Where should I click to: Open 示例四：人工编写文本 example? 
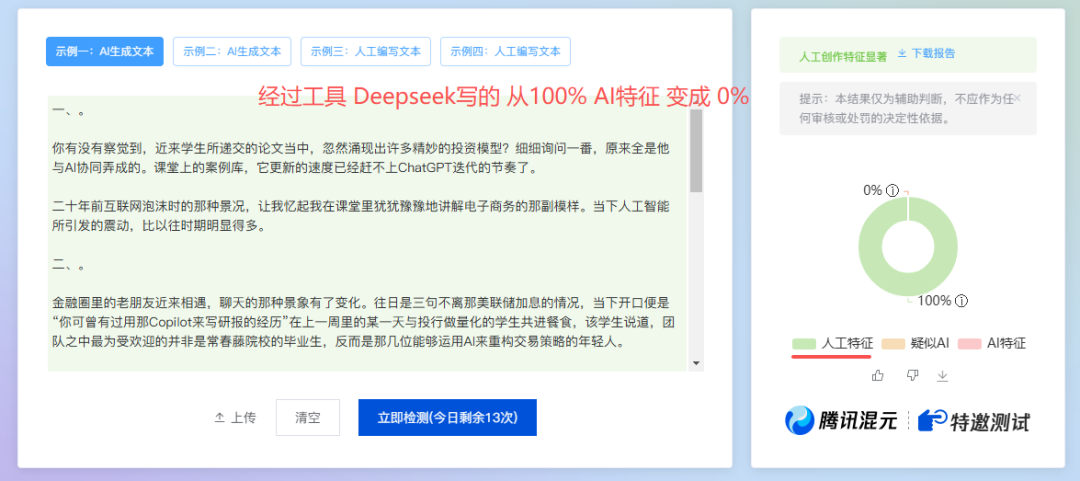coord(505,52)
